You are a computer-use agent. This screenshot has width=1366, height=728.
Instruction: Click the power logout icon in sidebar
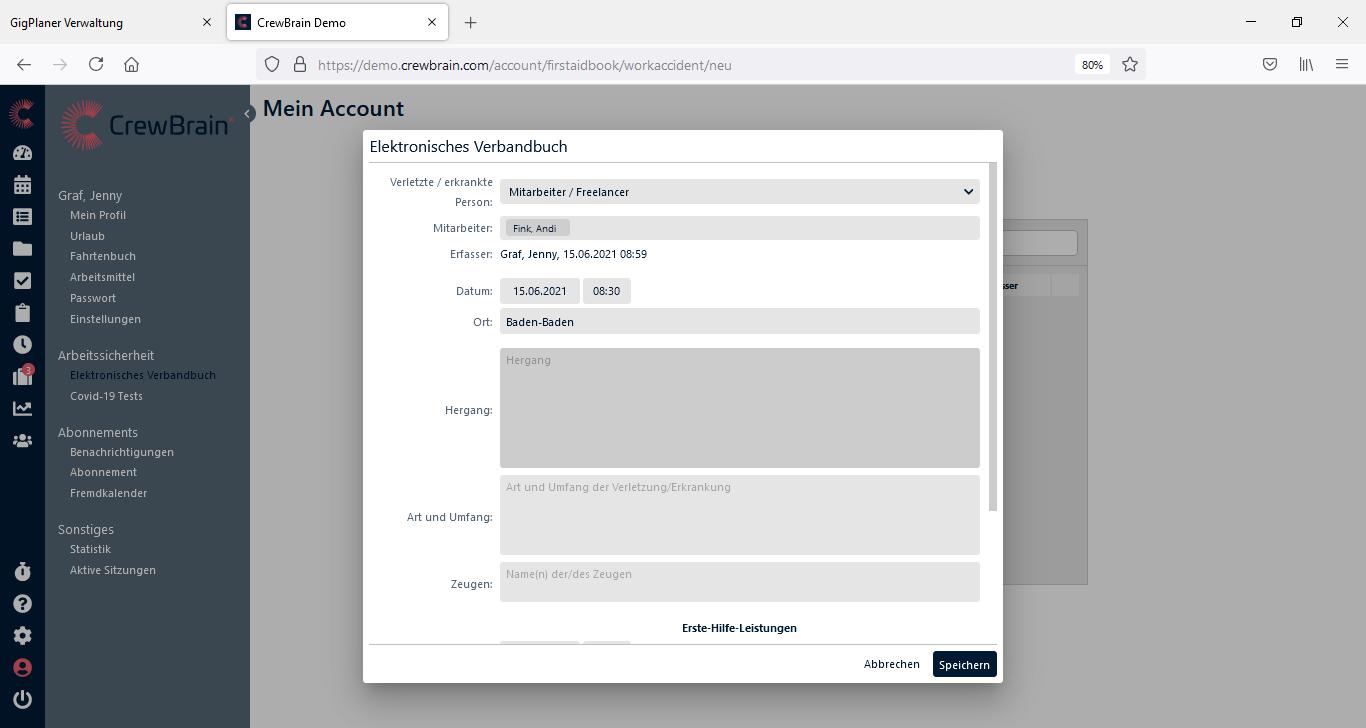22,699
